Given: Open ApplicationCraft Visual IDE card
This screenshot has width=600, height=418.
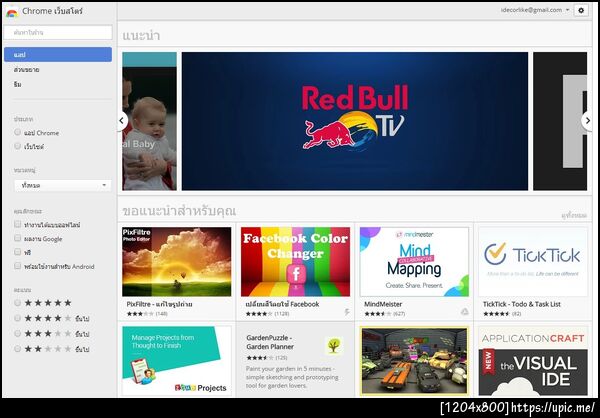Looking at the screenshot, I should [x=533, y=361].
